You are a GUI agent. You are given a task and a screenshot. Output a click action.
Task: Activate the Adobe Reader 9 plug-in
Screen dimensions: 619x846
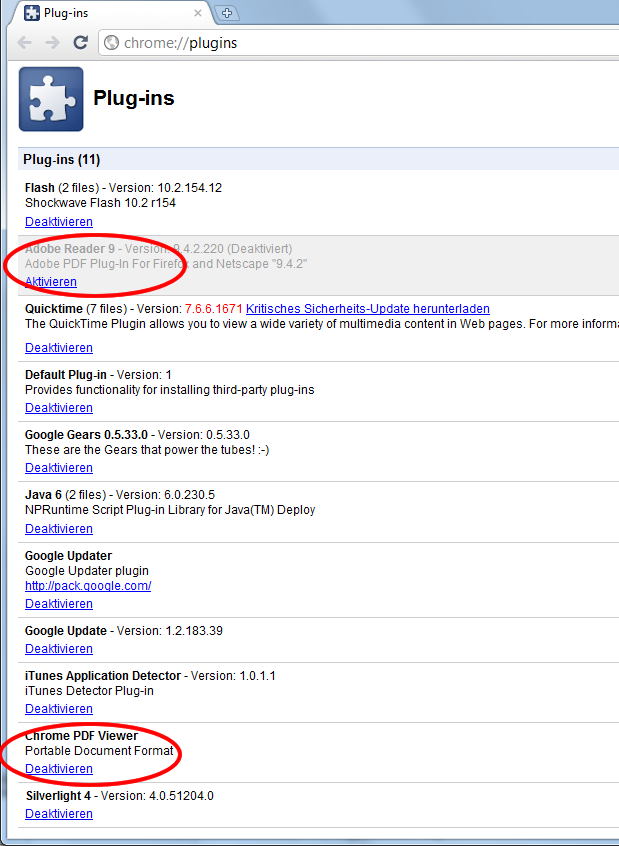pyautogui.click(x=51, y=282)
